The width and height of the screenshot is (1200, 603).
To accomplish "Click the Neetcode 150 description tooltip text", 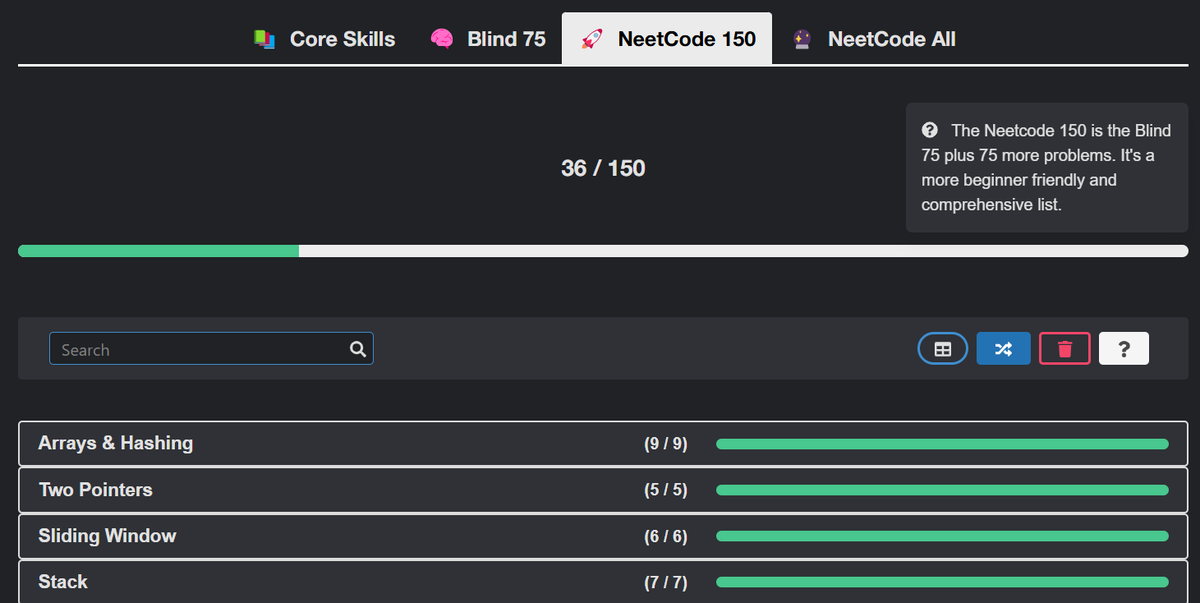I will coord(1046,168).
